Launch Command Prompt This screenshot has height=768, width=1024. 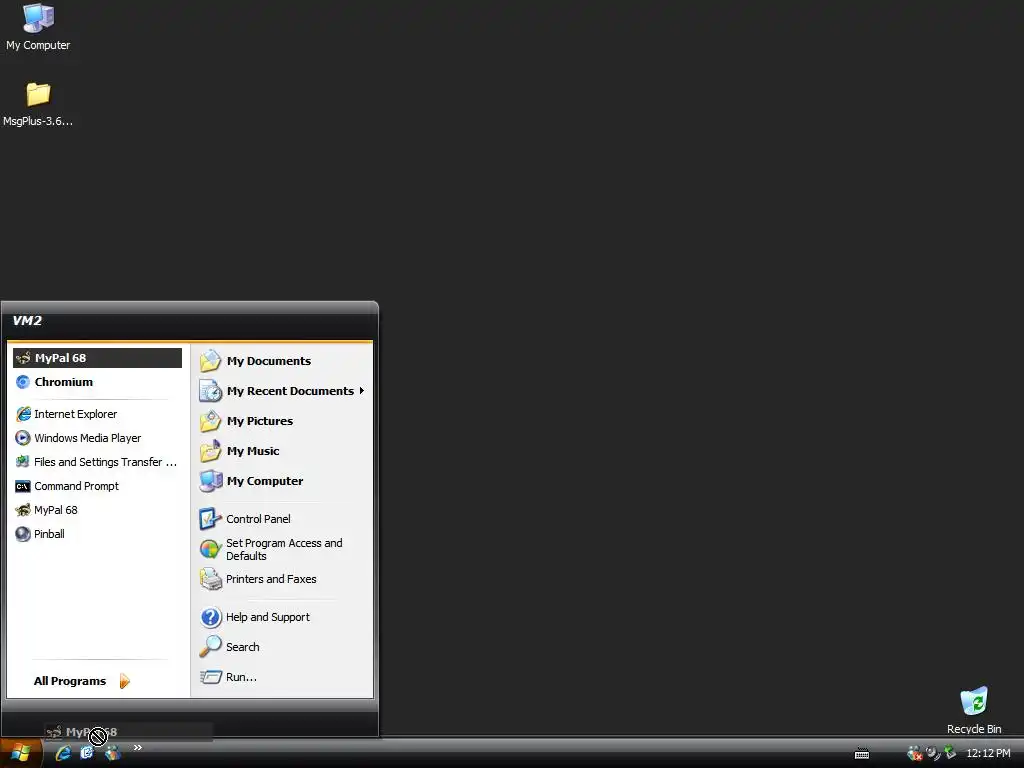click(97, 487)
